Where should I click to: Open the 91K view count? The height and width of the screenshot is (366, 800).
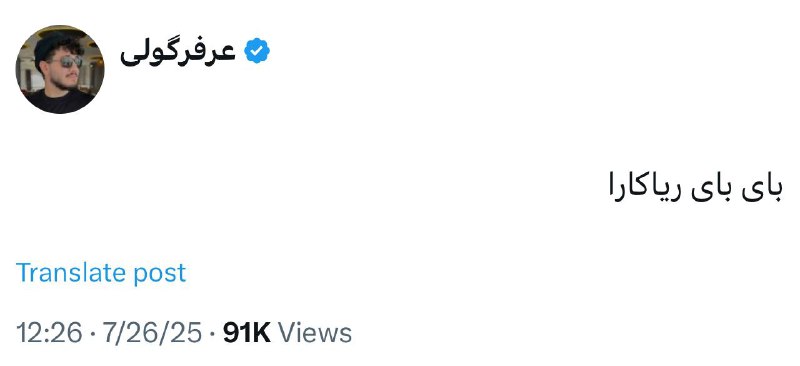coord(247,333)
